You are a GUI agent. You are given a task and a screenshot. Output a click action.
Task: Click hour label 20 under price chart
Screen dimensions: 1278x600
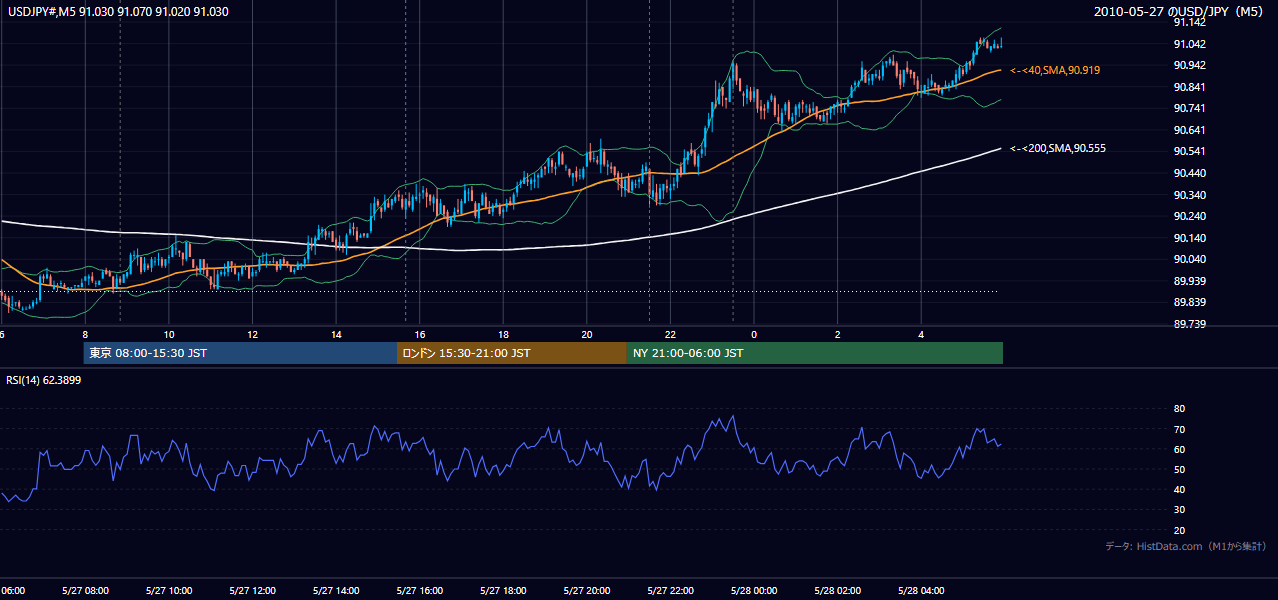[587, 334]
